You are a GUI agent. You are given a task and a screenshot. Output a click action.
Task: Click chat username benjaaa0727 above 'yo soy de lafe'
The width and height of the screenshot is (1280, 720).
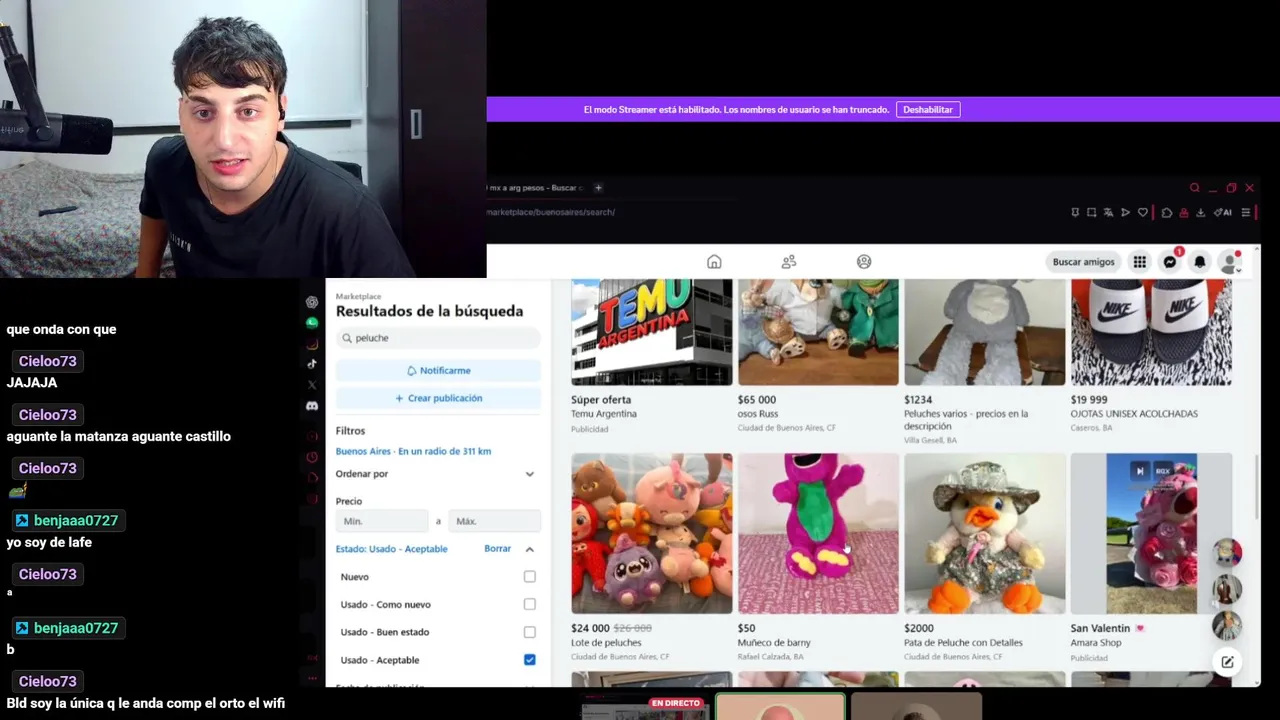coord(76,521)
